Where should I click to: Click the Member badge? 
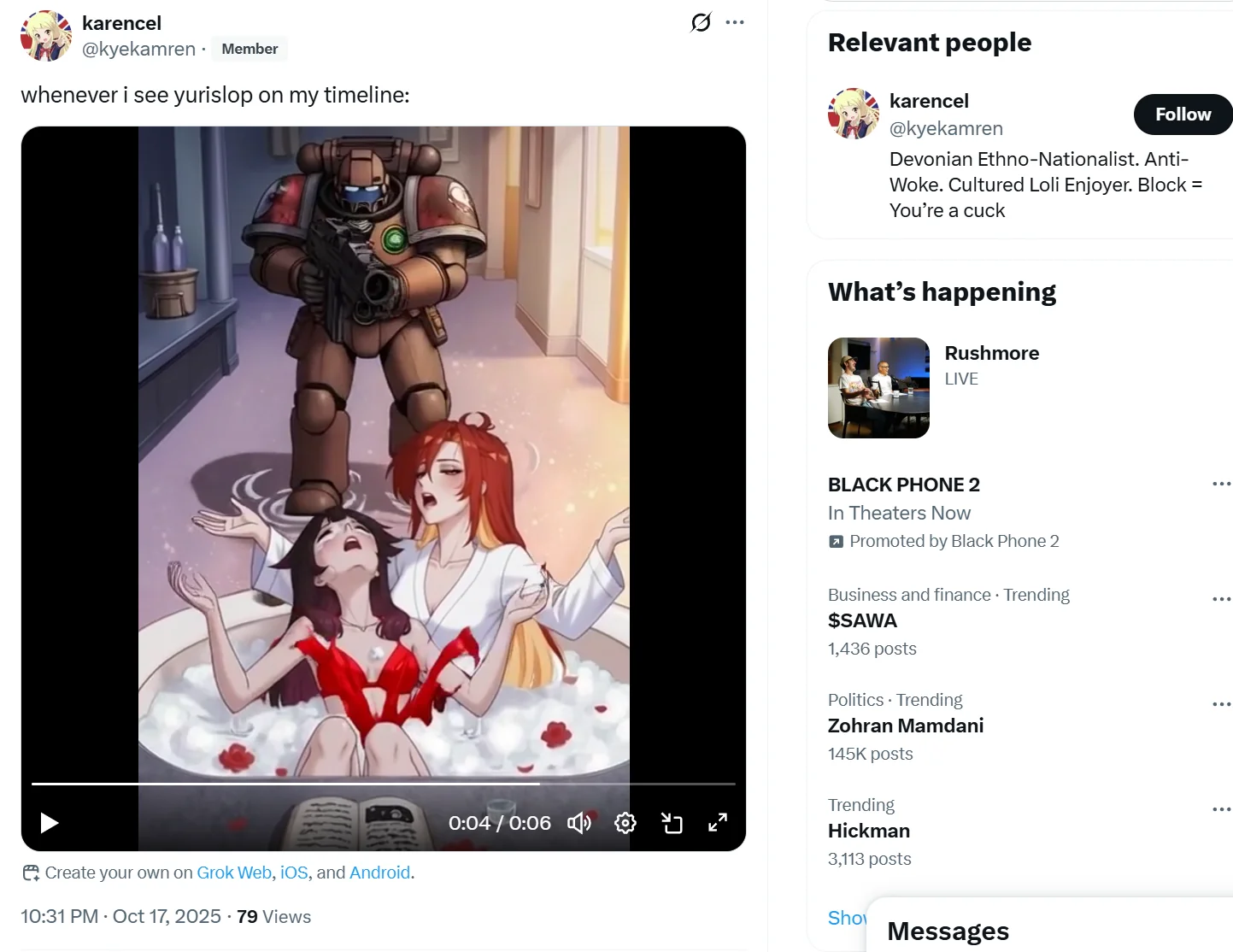tap(250, 49)
